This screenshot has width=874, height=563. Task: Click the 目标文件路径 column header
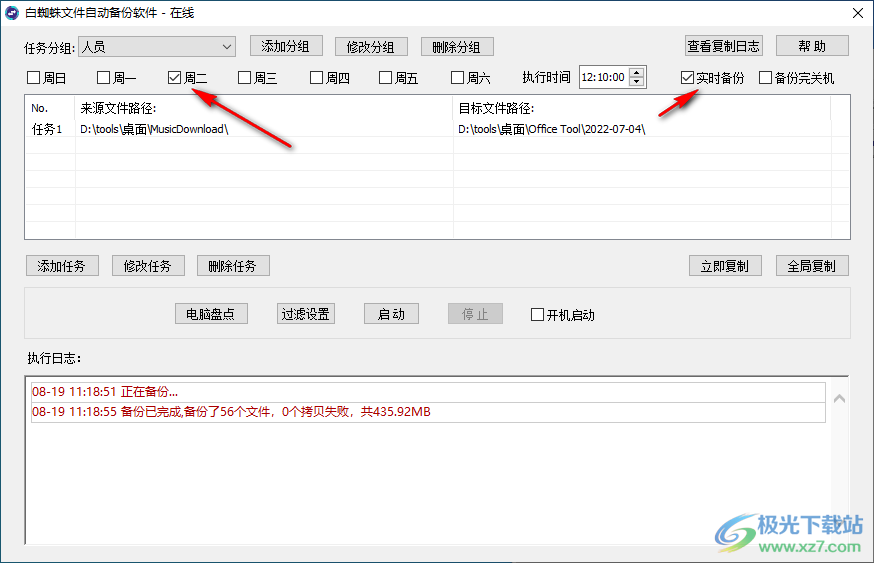click(642, 108)
